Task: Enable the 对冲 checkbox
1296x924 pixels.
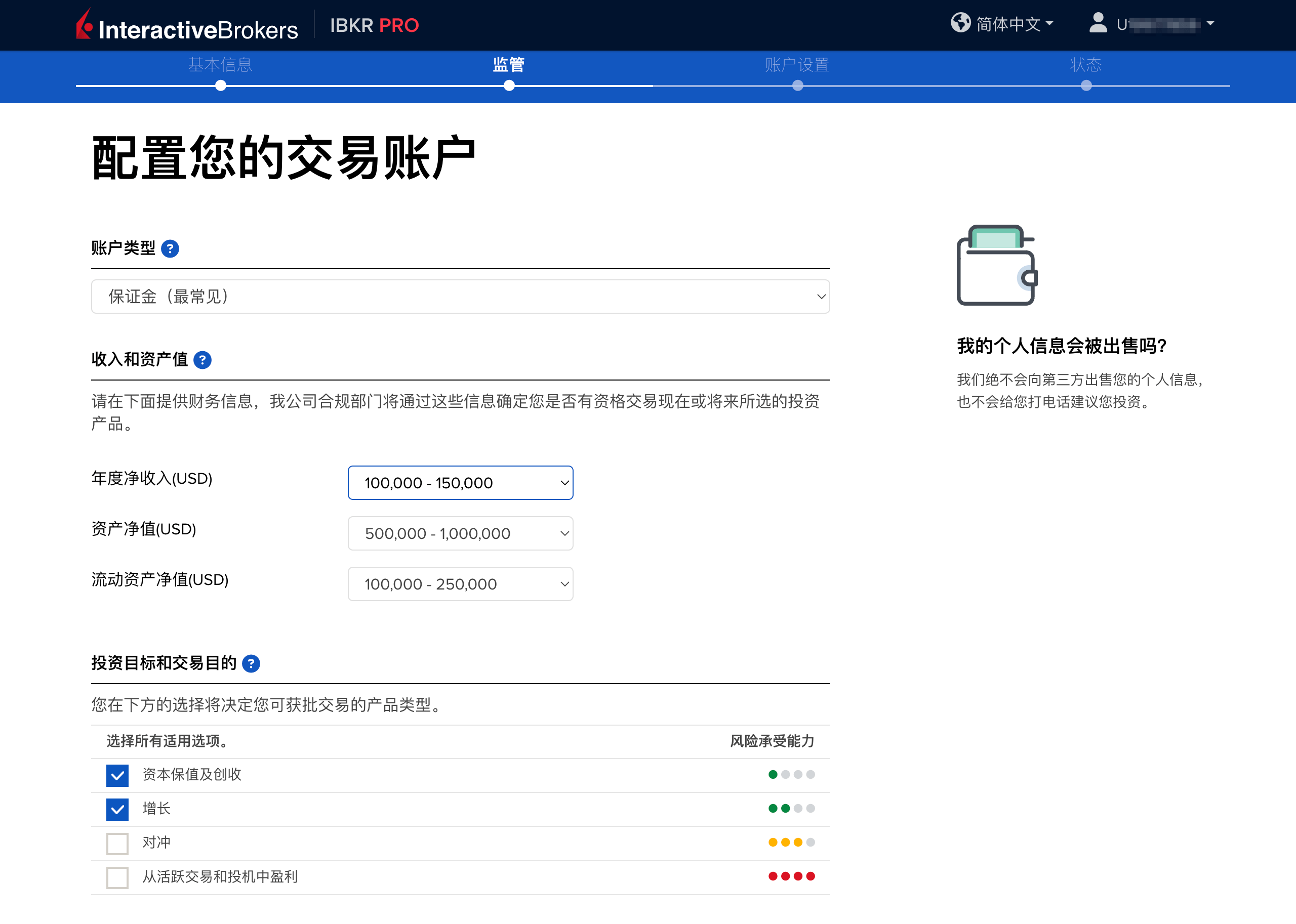Action: (x=117, y=844)
